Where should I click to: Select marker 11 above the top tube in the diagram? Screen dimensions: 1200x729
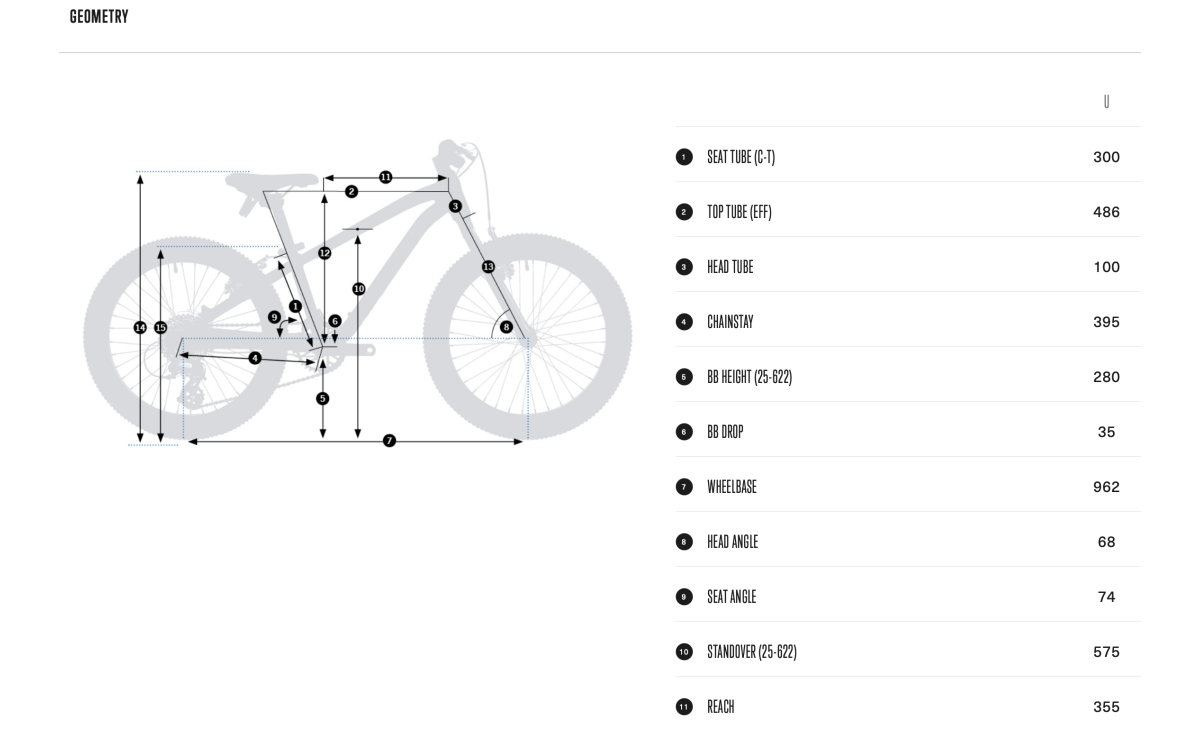(x=385, y=177)
